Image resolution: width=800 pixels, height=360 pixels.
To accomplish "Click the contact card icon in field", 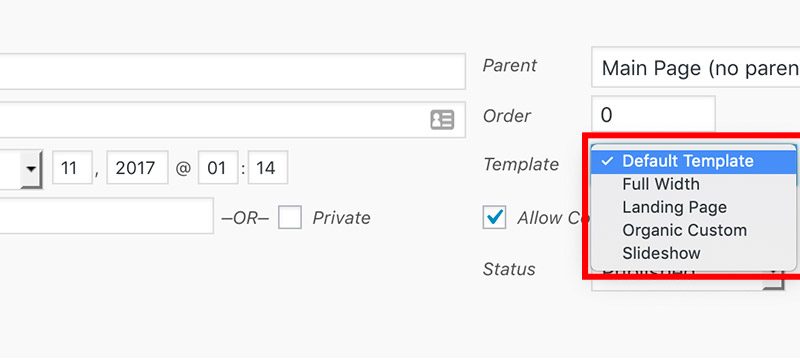I will (442, 120).
